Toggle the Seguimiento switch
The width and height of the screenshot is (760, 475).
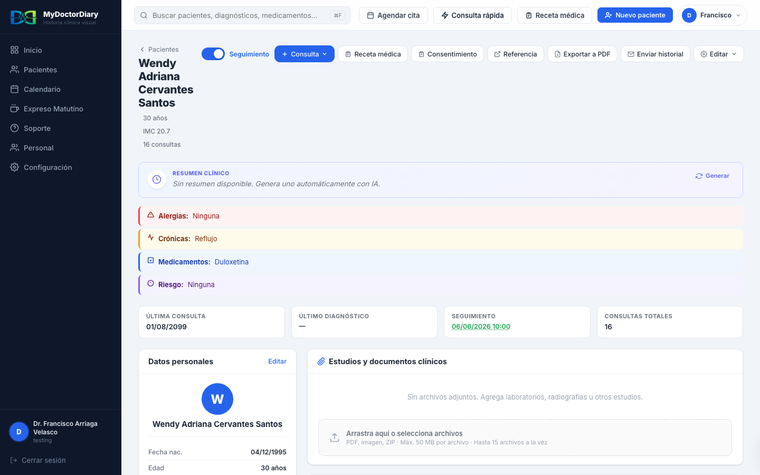(213, 54)
